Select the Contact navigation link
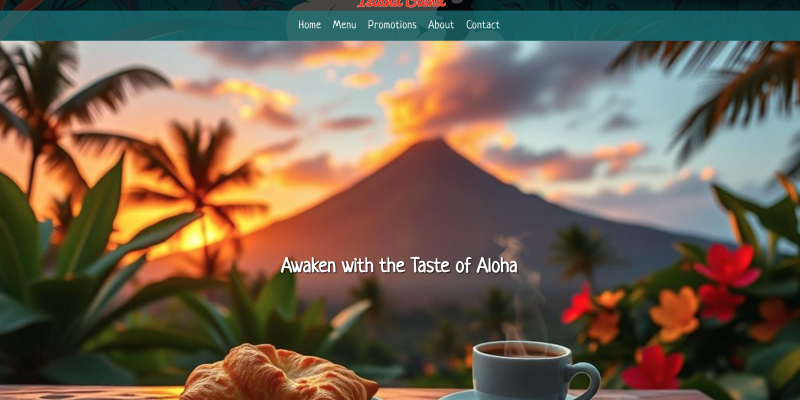Viewport: 800px width, 400px height. point(483,24)
